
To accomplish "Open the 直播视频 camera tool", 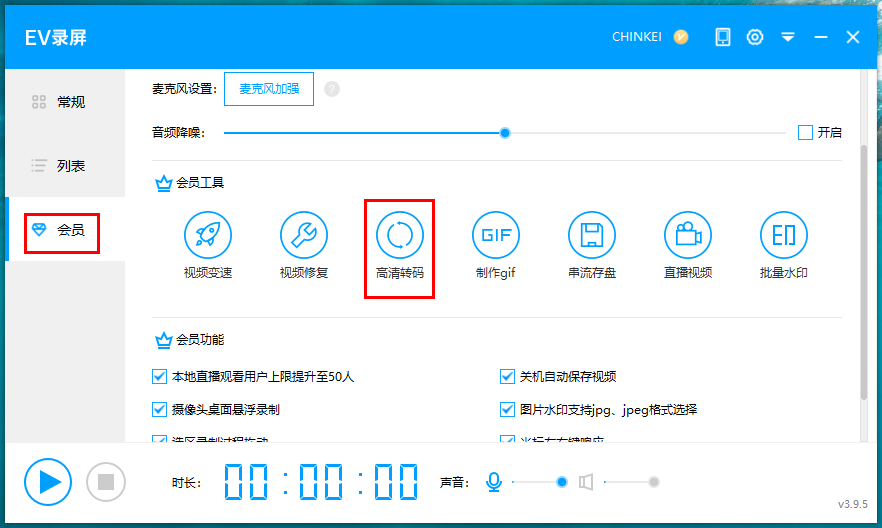I will 688,236.
